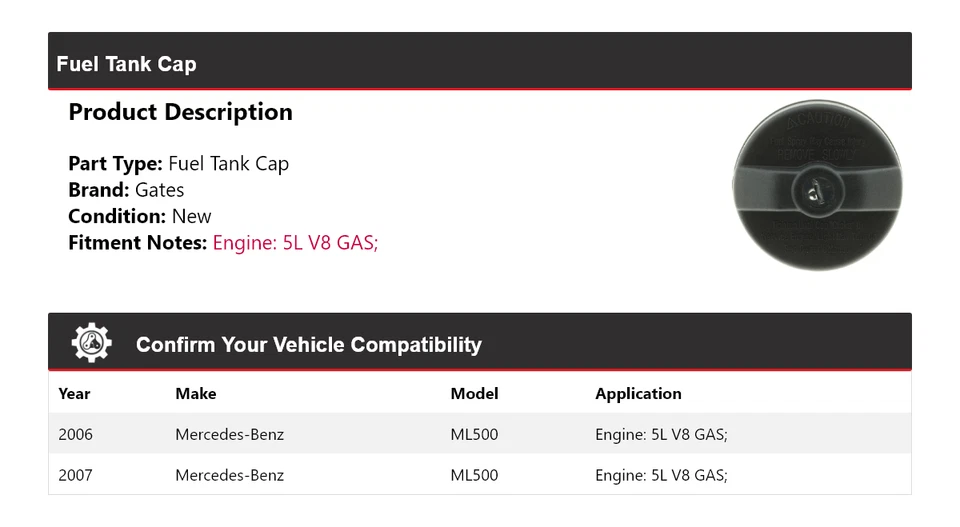
Task: Click the Brand: Gates text
Action: [126, 190]
